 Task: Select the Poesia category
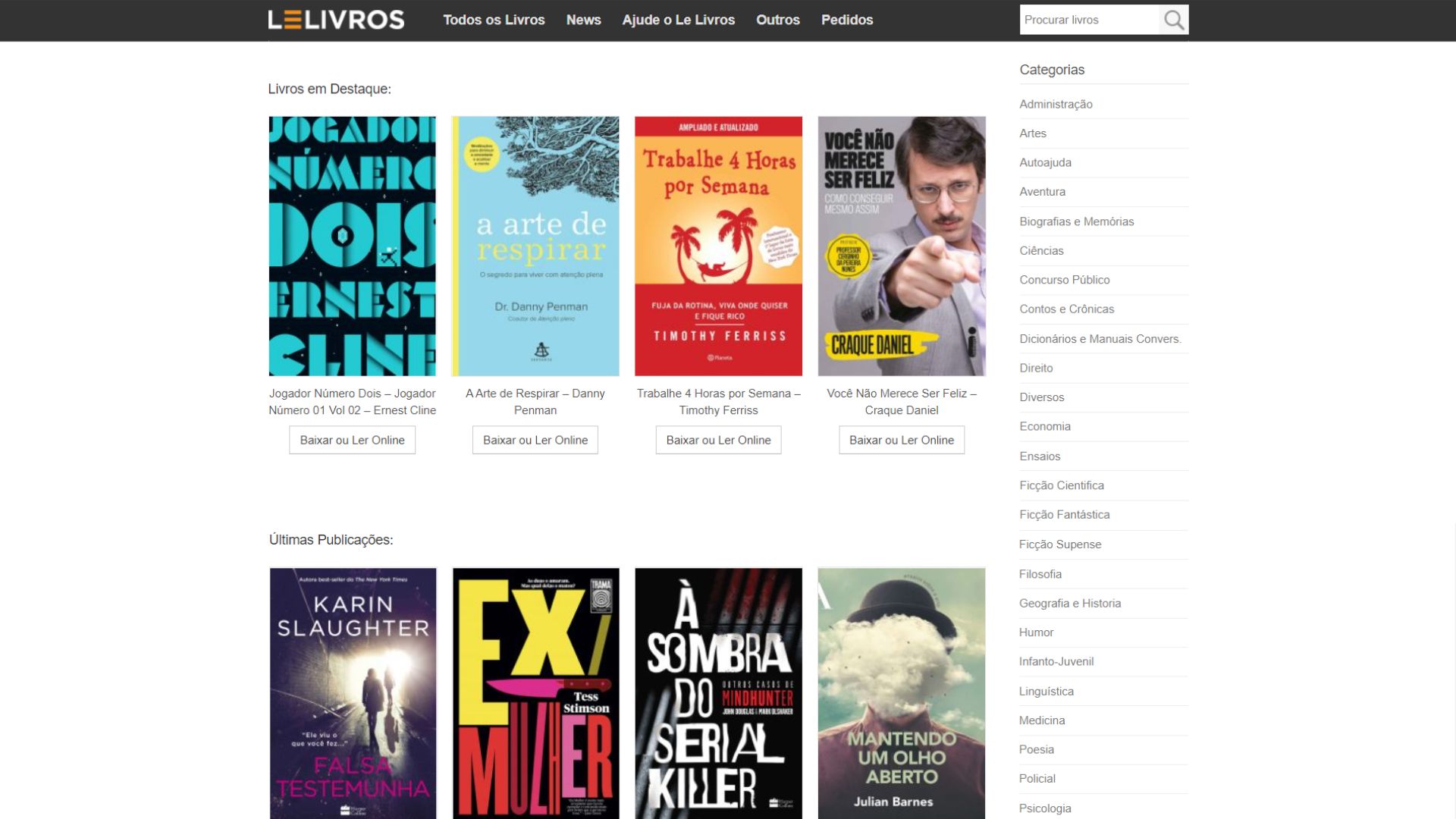[1036, 750]
